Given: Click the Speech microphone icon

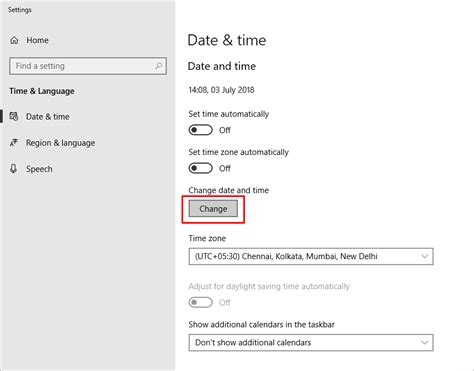Looking at the screenshot, I should [x=13, y=169].
